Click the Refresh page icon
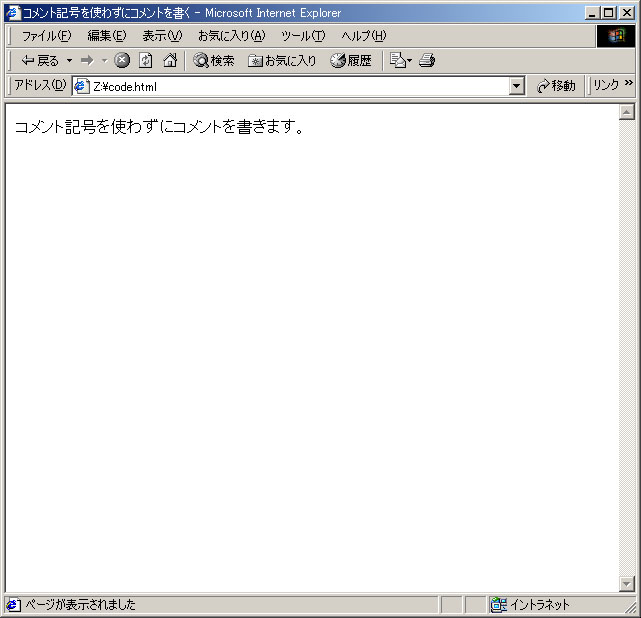 (x=146, y=60)
